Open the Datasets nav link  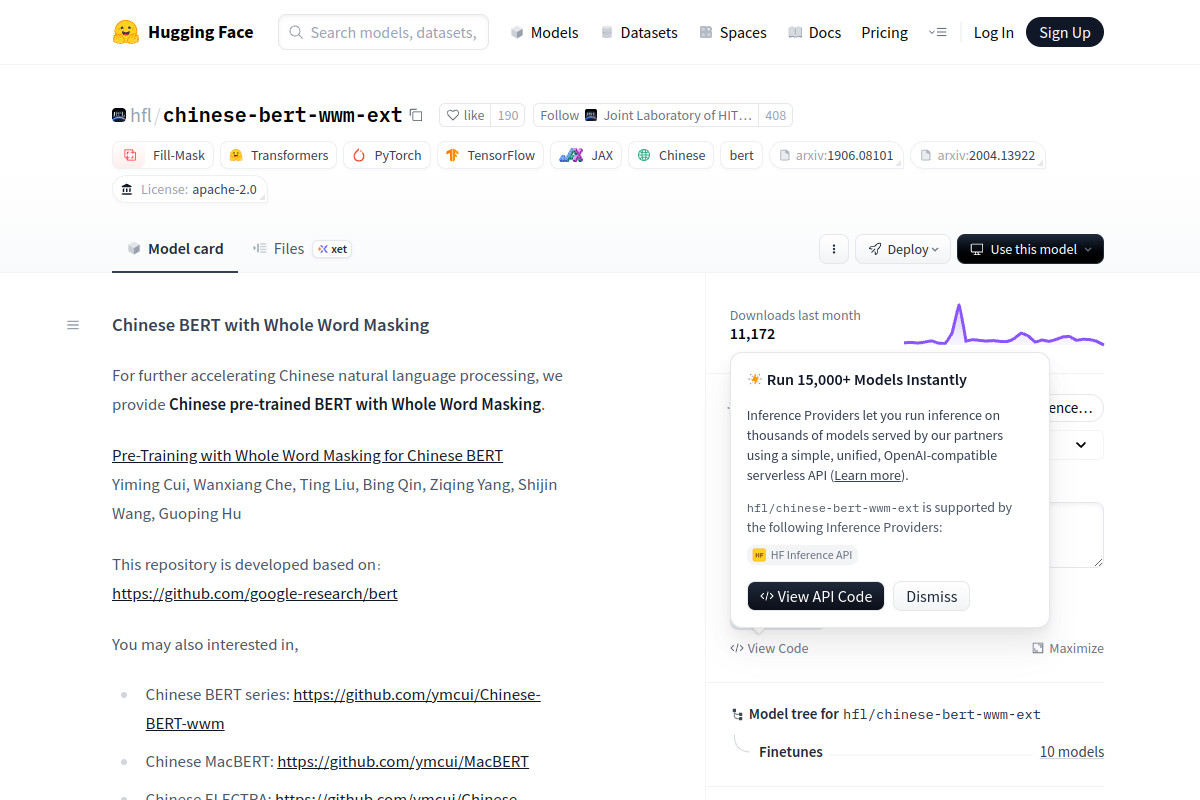click(x=639, y=32)
